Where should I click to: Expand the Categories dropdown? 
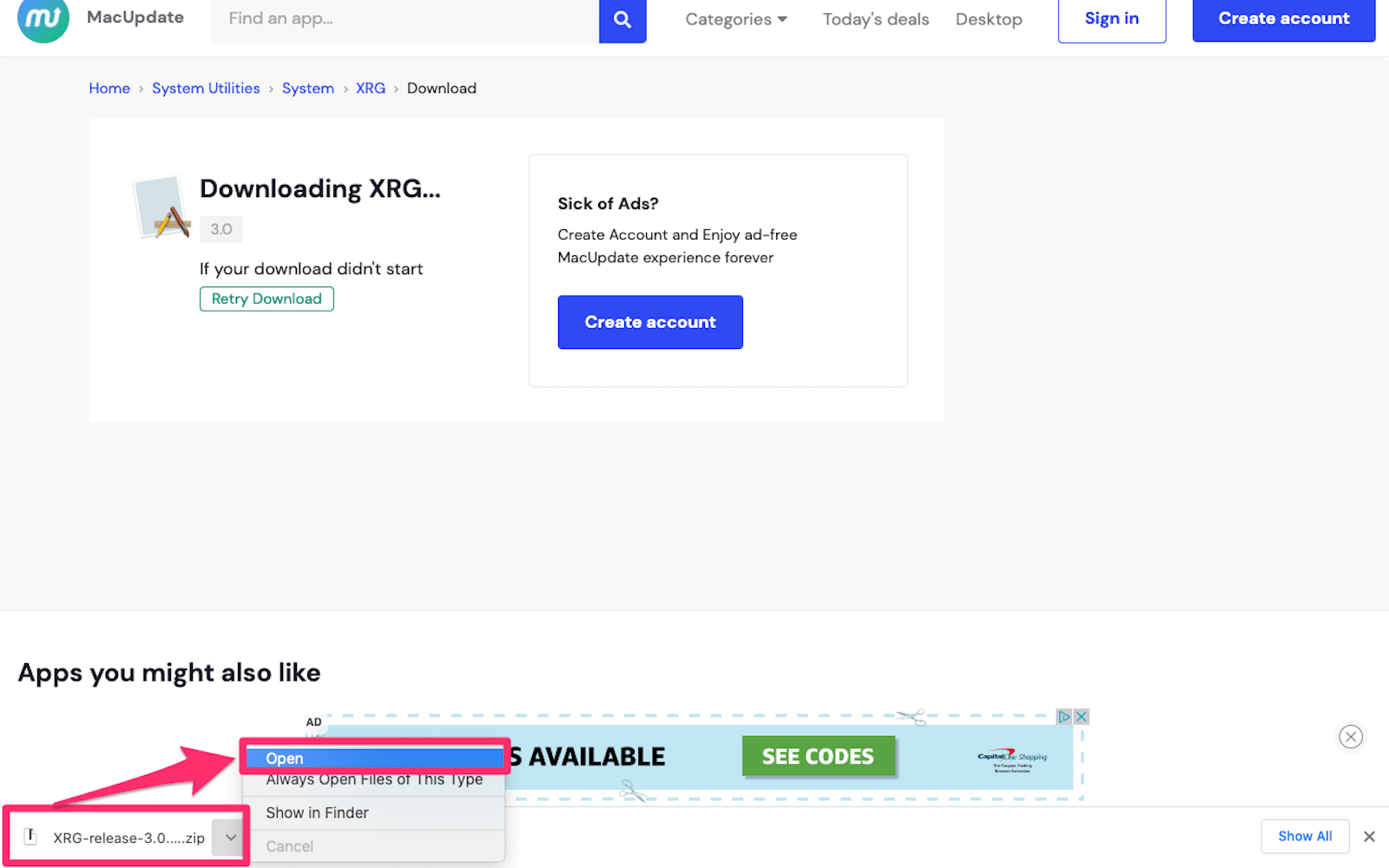click(x=736, y=19)
